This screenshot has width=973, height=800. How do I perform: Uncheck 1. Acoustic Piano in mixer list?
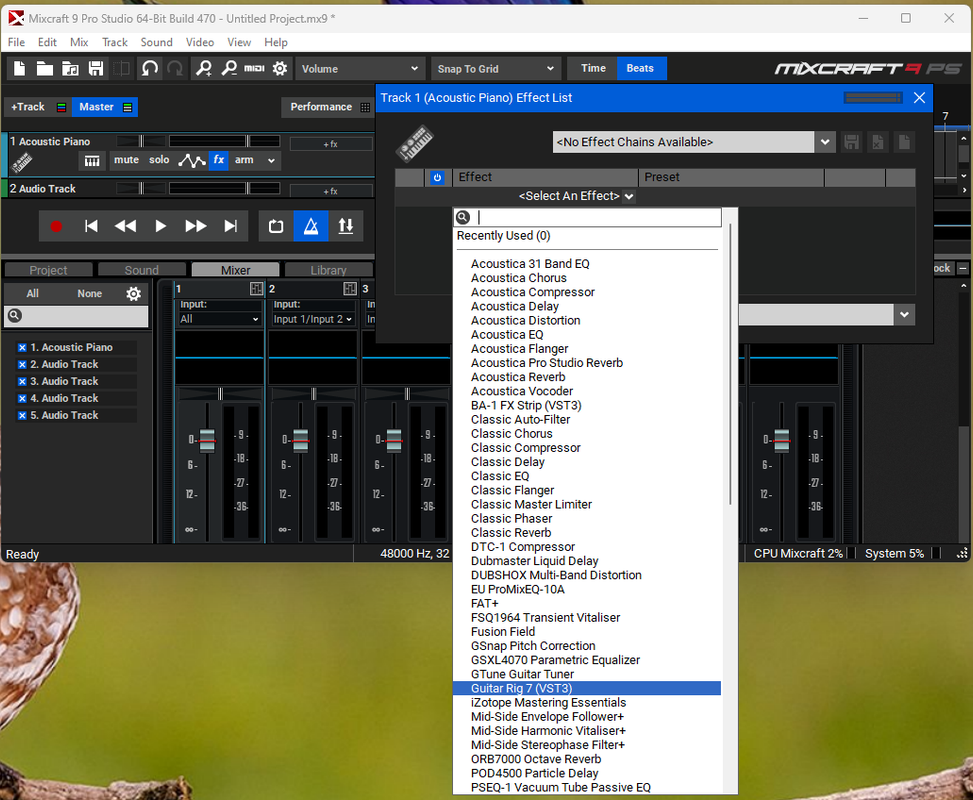coord(22,348)
